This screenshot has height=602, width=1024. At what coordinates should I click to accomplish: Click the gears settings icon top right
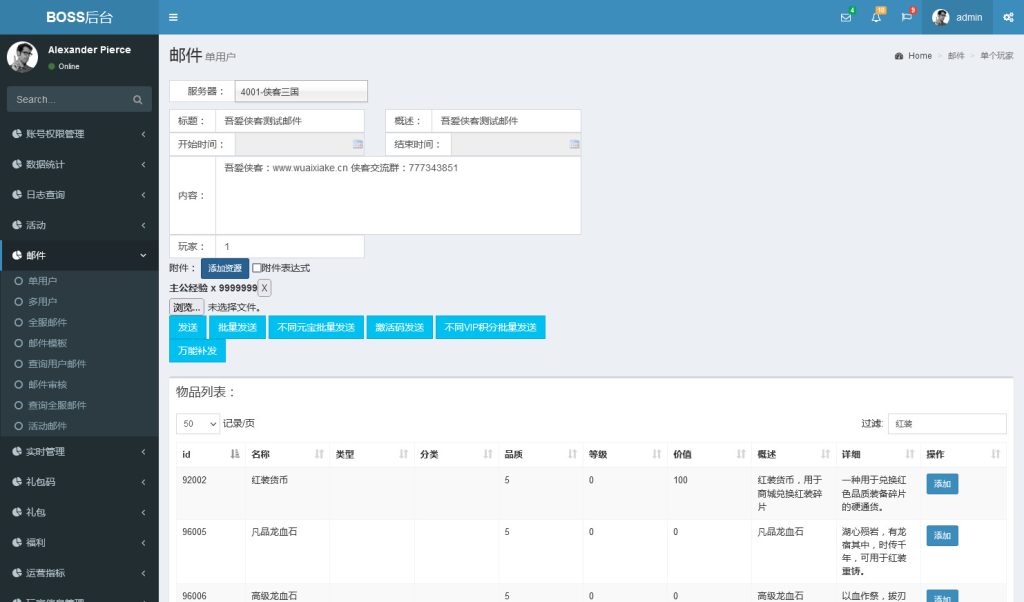click(1007, 17)
